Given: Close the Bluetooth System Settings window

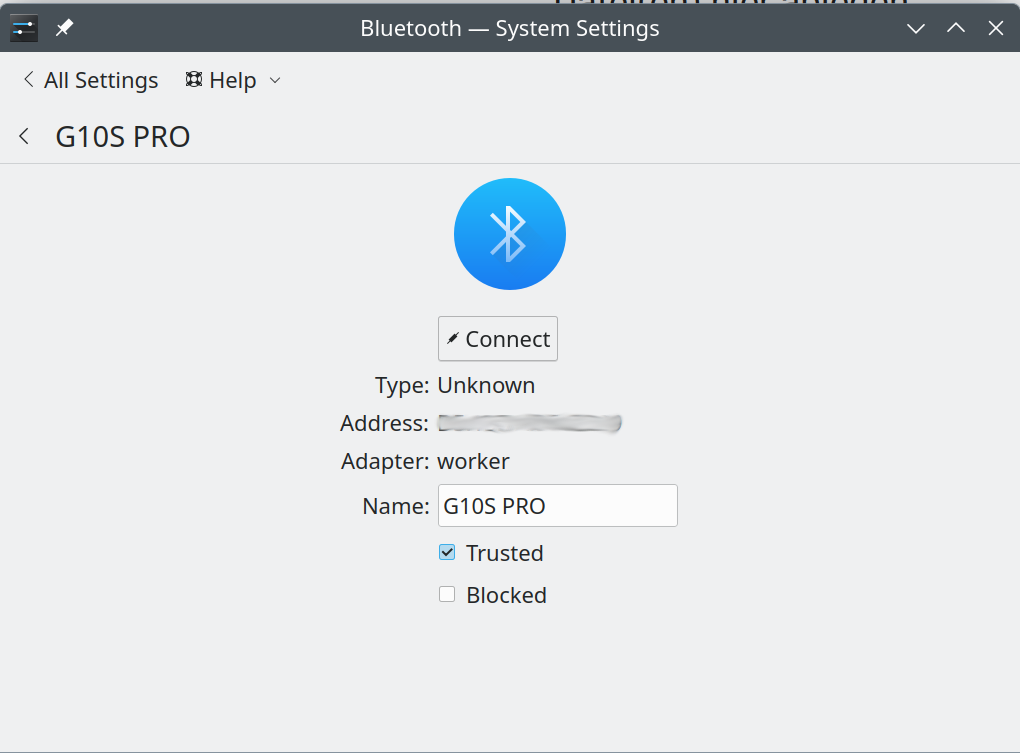Looking at the screenshot, I should pos(996,28).
